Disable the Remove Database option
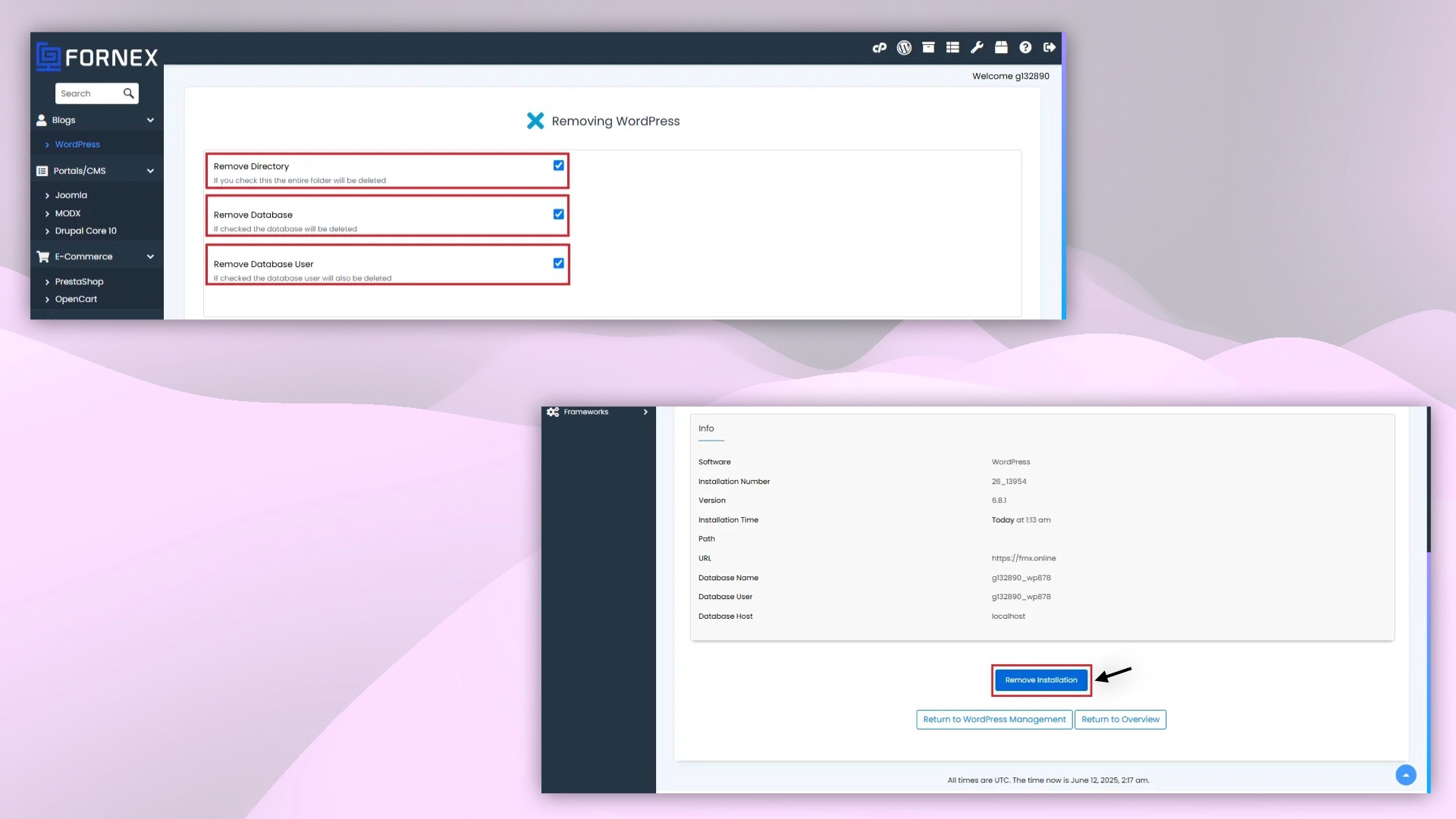The image size is (1456, 819). [558, 214]
